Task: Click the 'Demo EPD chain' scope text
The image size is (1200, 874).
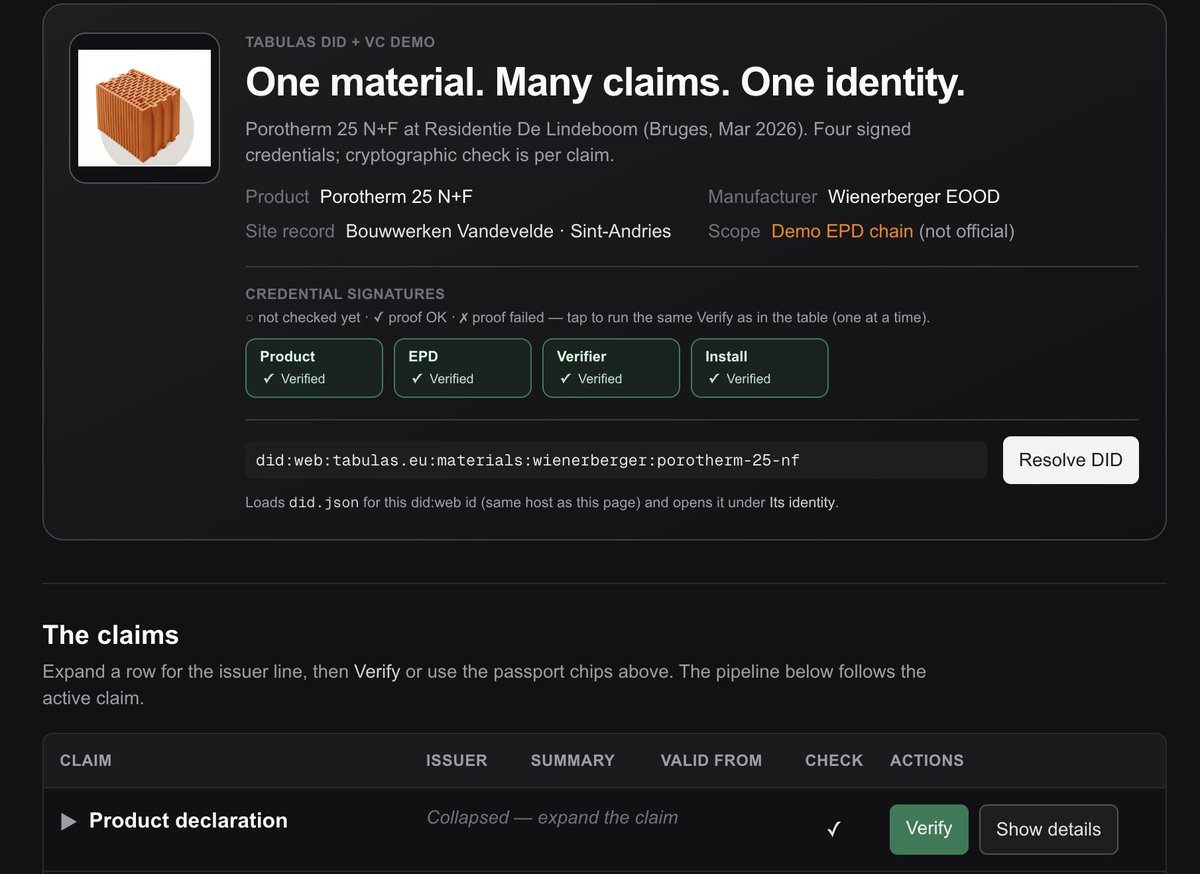Action: [x=842, y=231]
